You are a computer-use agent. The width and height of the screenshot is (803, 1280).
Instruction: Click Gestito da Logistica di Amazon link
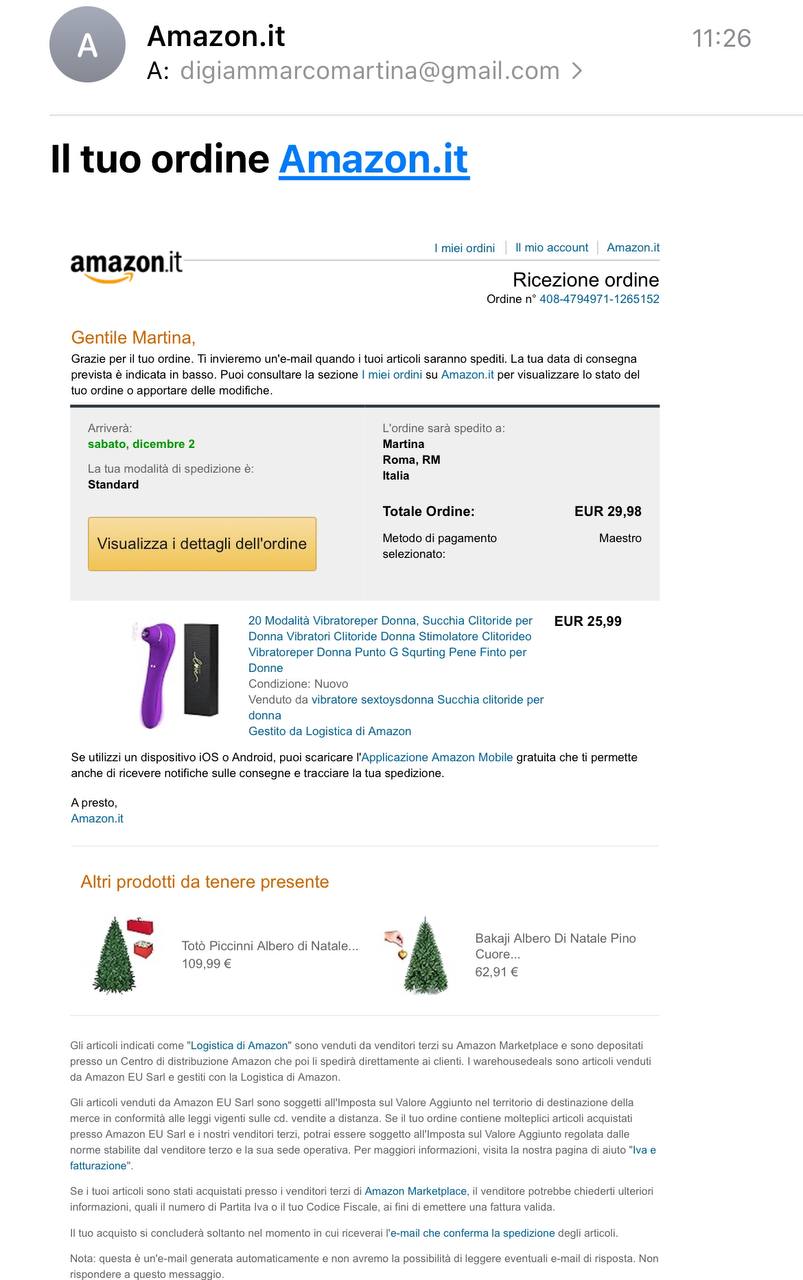pos(330,731)
